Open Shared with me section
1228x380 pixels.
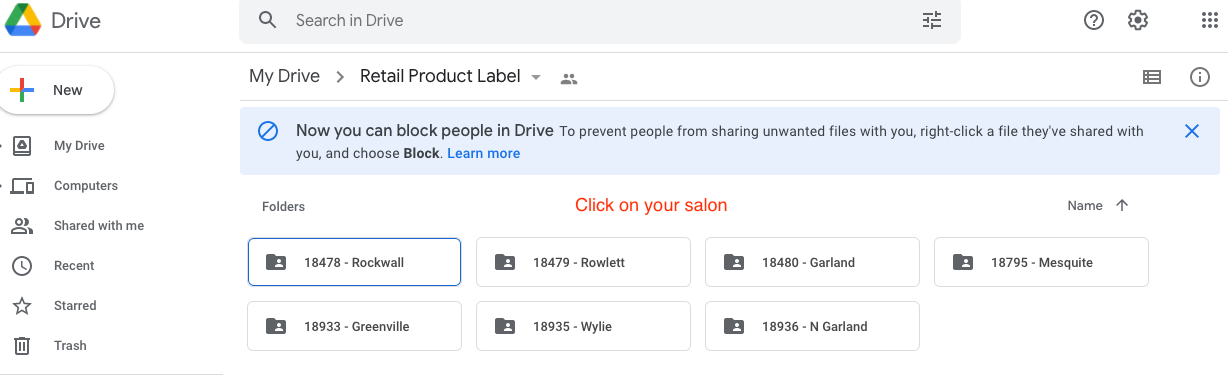[99, 226]
